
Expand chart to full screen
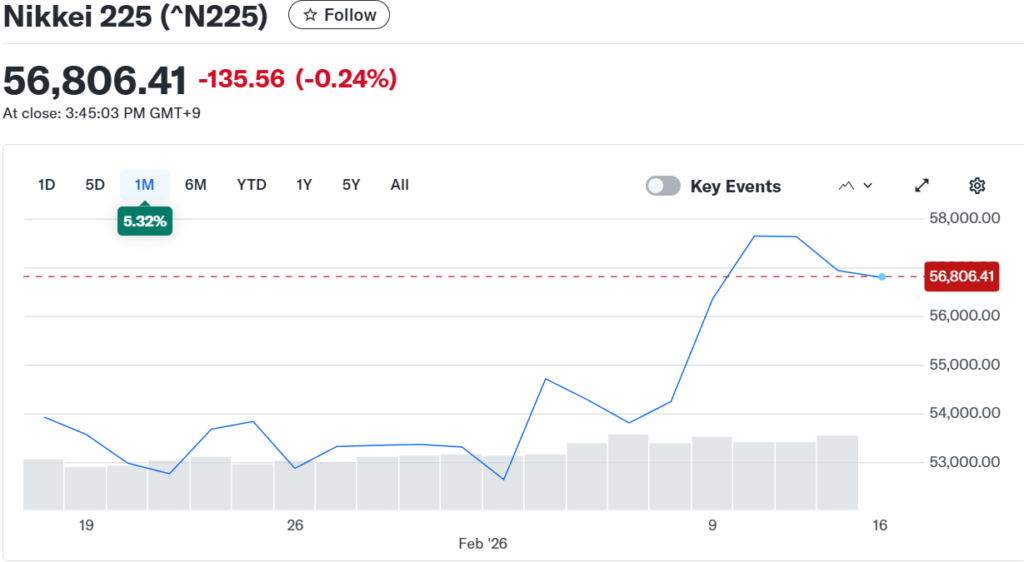coord(922,185)
